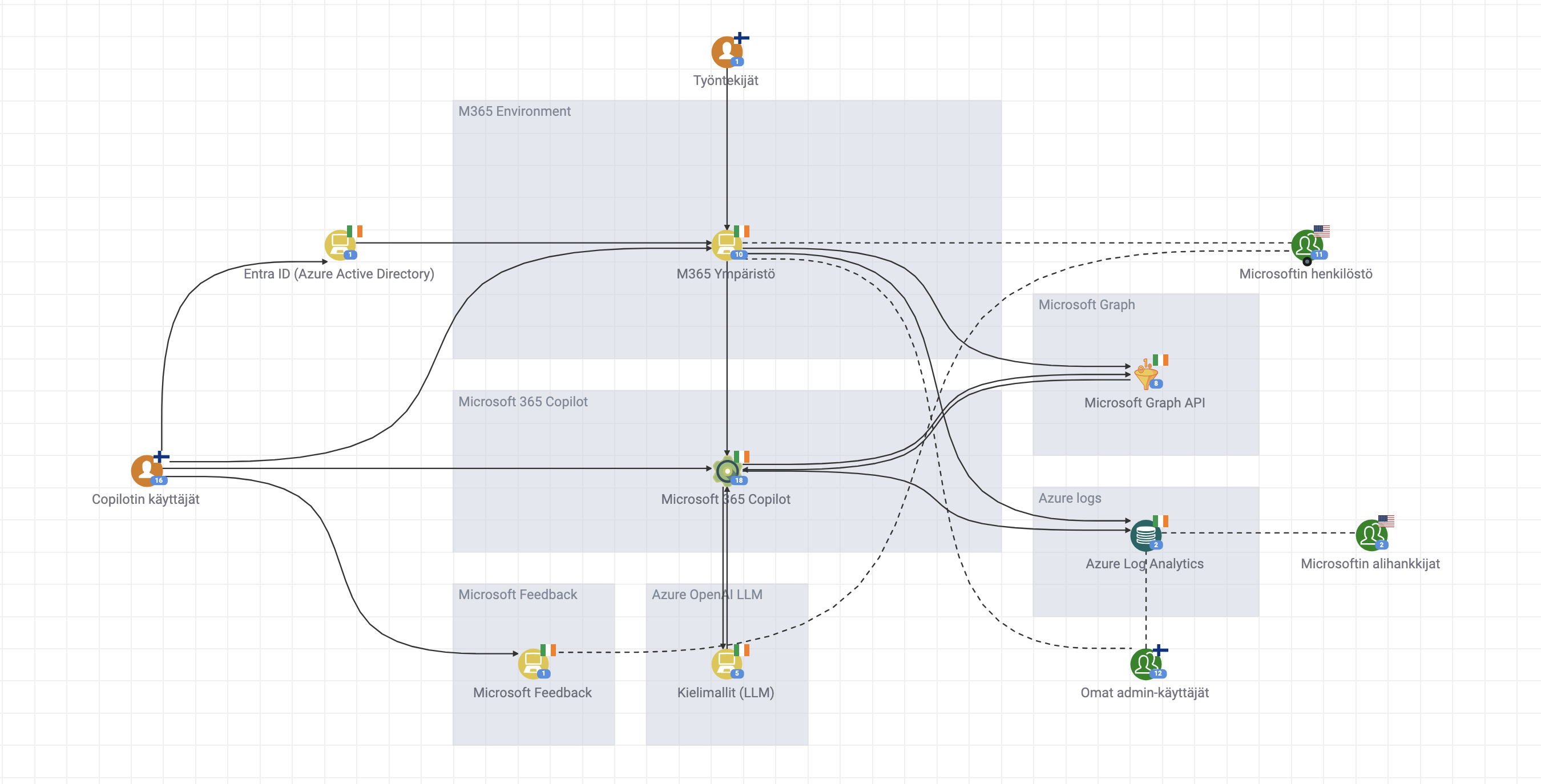The image size is (1541, 784).
Task: Click the M365 Environment group label
Action: (514, 111)
